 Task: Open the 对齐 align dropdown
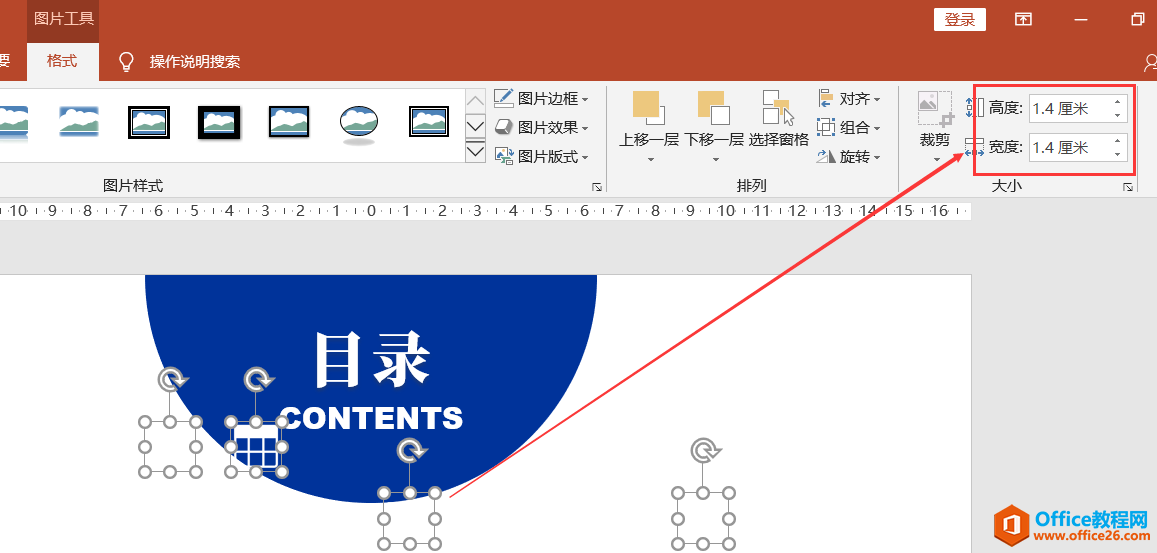(x=849, y=98)
